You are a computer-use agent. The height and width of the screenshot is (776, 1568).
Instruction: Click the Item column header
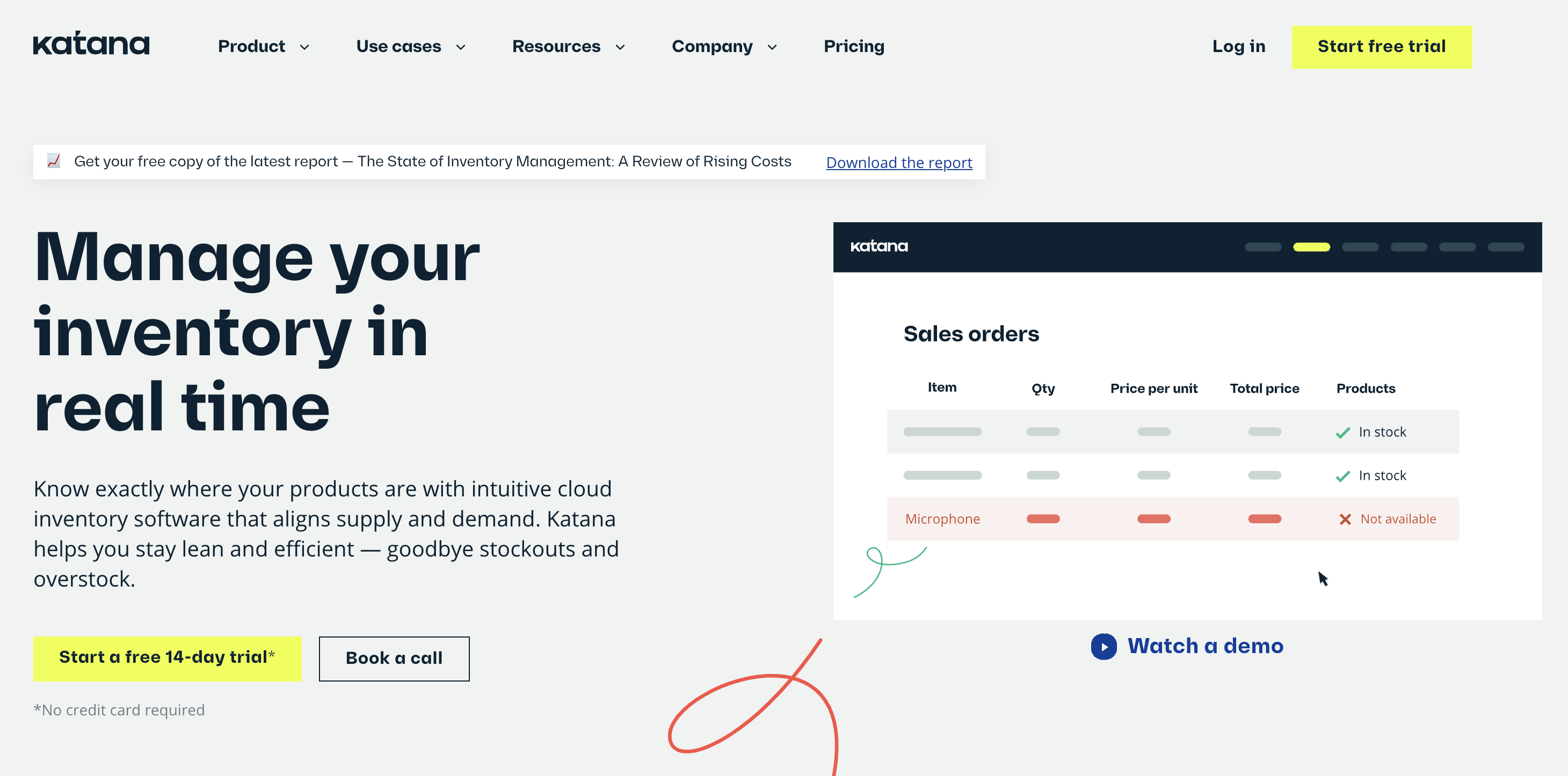click(942, 387)
